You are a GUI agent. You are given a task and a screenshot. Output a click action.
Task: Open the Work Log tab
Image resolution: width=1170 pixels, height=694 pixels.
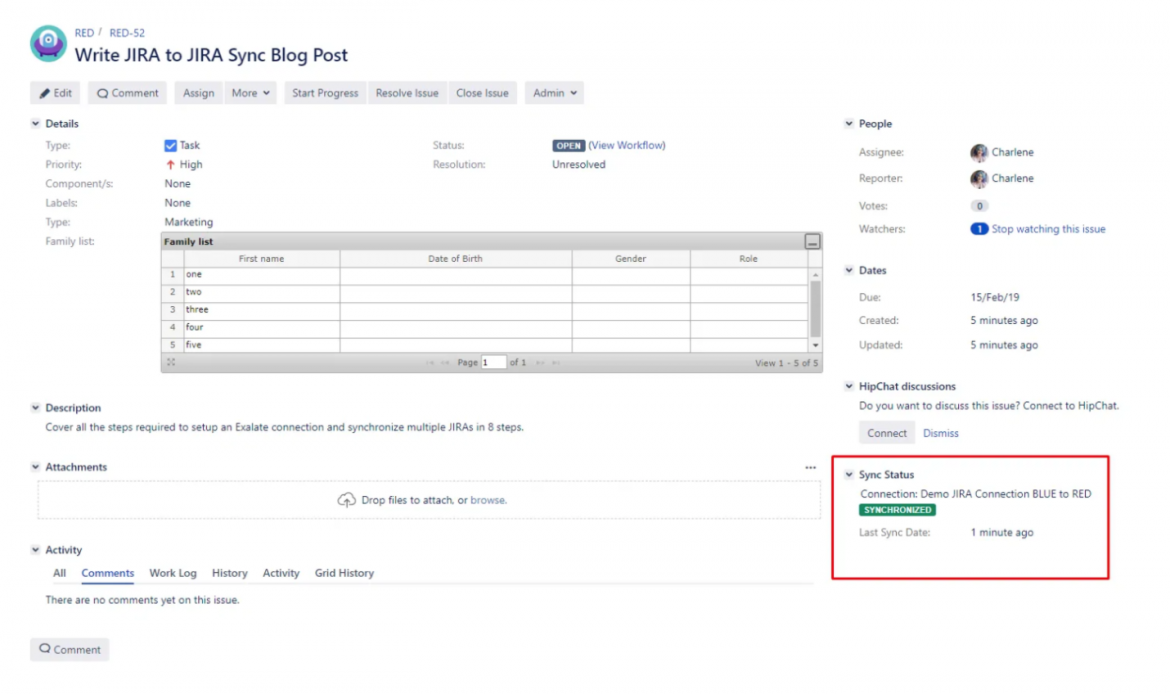tap(173, 573)
